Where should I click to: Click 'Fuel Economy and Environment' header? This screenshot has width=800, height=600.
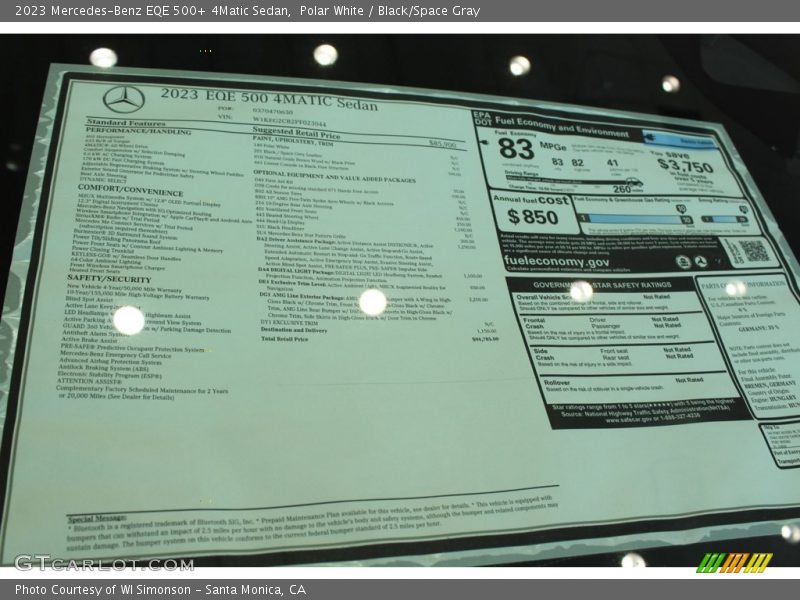(x=562, y=127)
